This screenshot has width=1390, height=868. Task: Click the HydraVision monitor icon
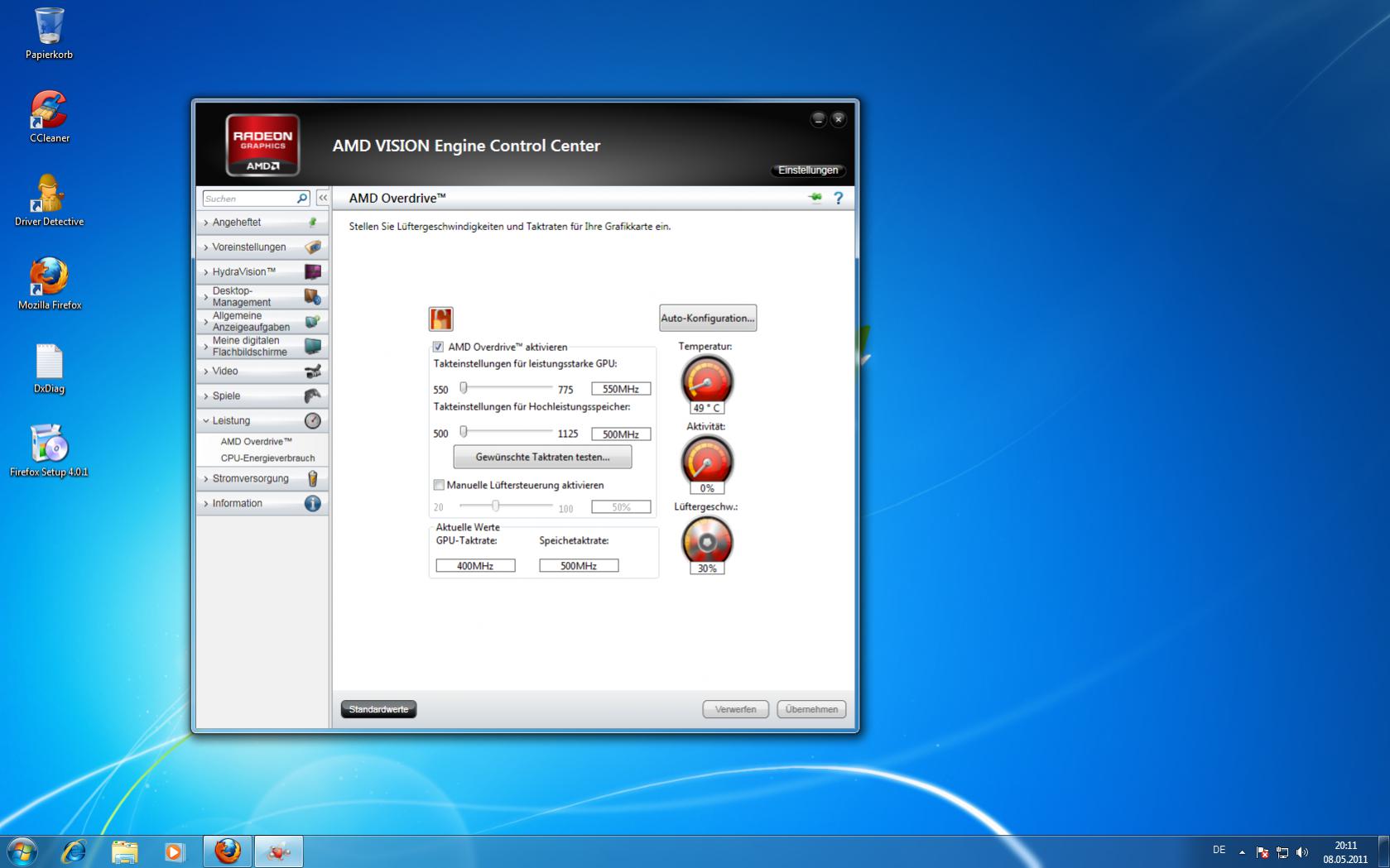click(312, 272)
